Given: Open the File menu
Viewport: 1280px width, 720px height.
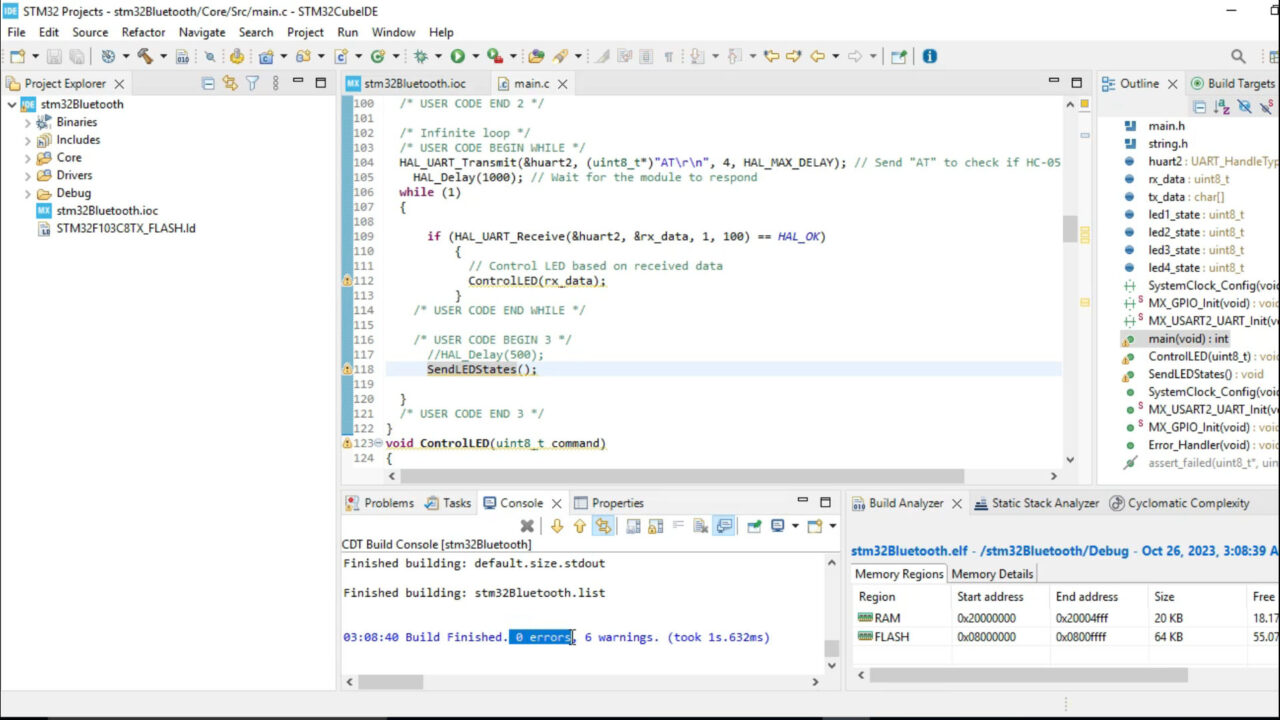Looking at the screenshot, I should [x=17, y=32].
